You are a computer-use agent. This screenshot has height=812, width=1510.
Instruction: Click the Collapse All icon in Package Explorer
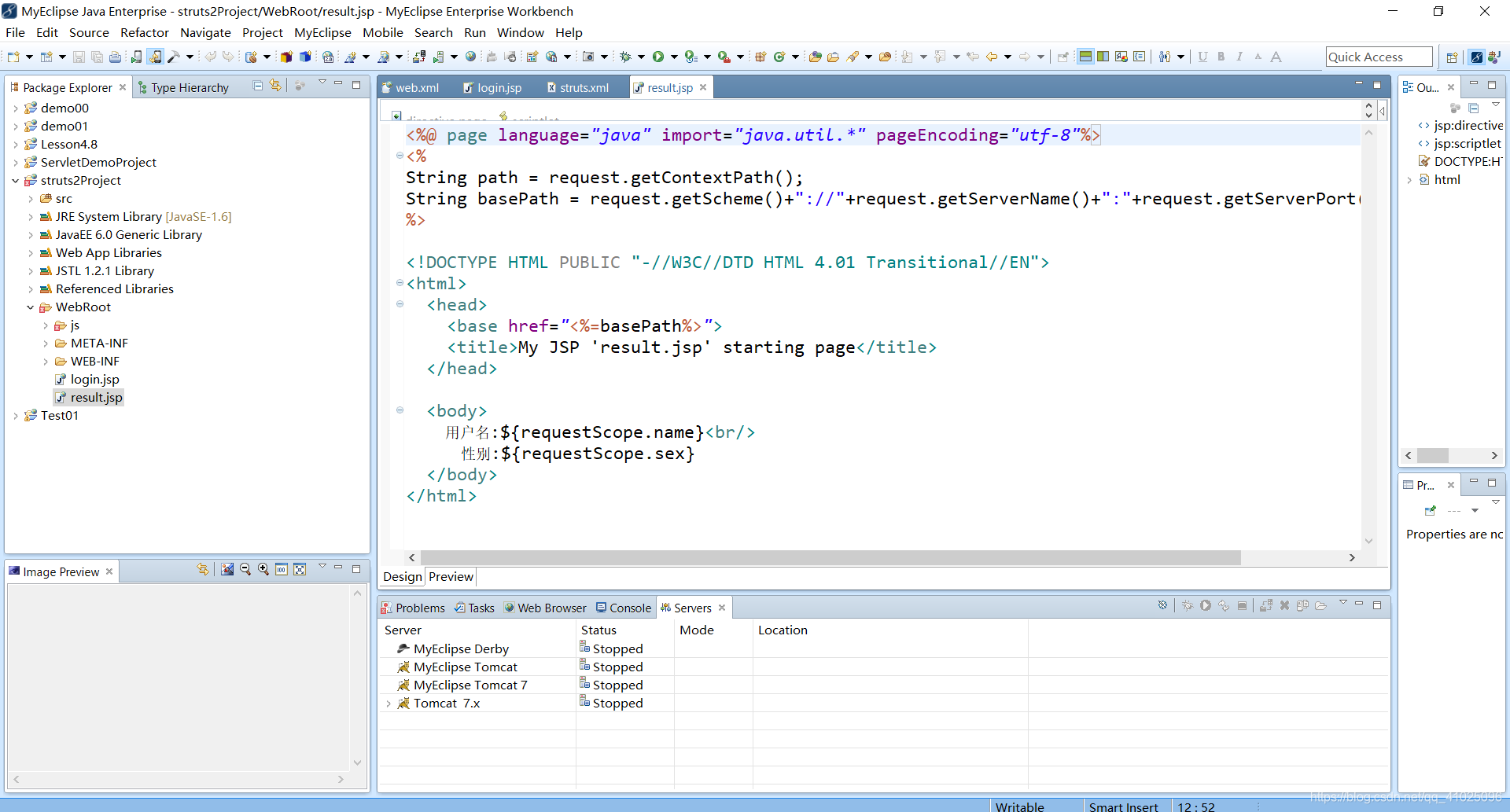click(258, 86)
